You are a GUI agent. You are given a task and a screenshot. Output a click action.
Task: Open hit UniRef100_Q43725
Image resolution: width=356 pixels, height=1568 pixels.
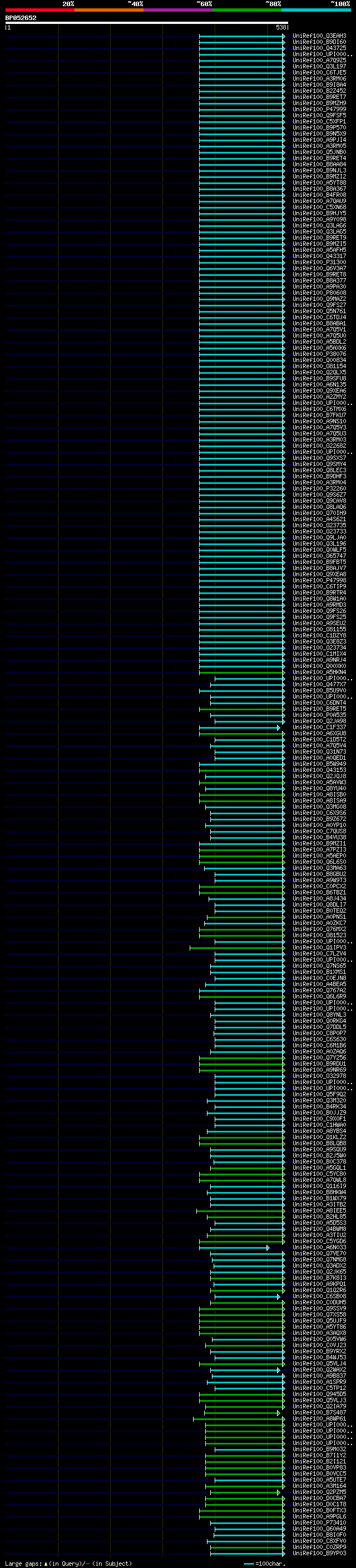tap(319, 48)
